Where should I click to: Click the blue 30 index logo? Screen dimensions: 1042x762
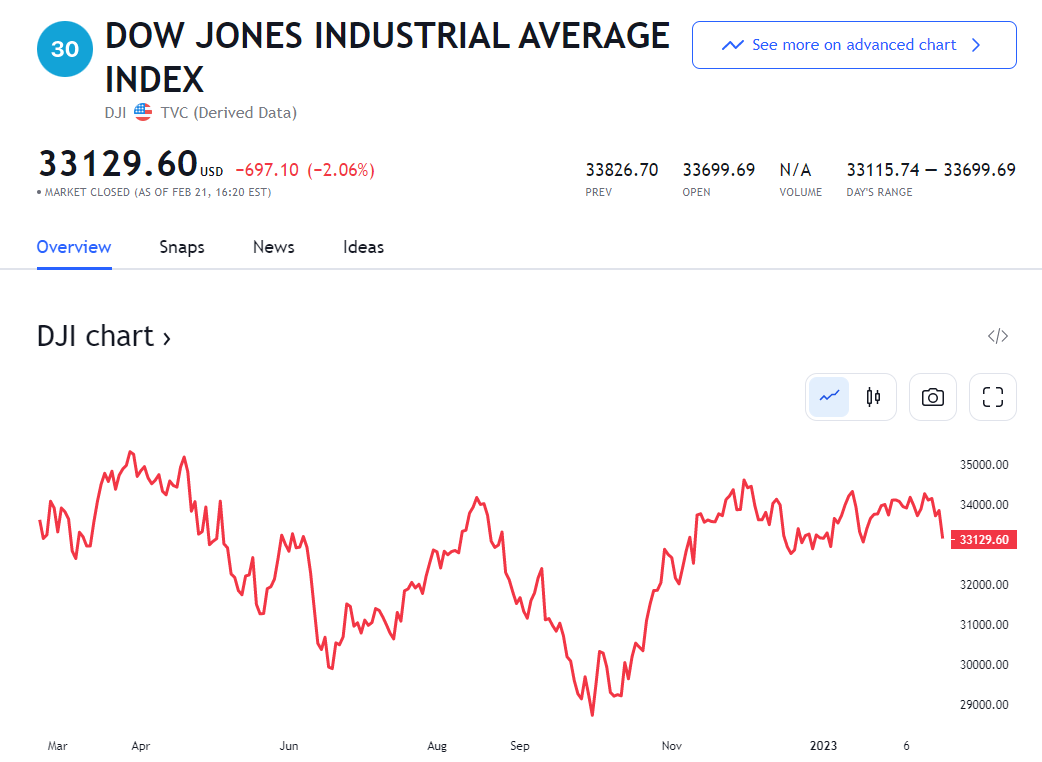coord(64,48)
